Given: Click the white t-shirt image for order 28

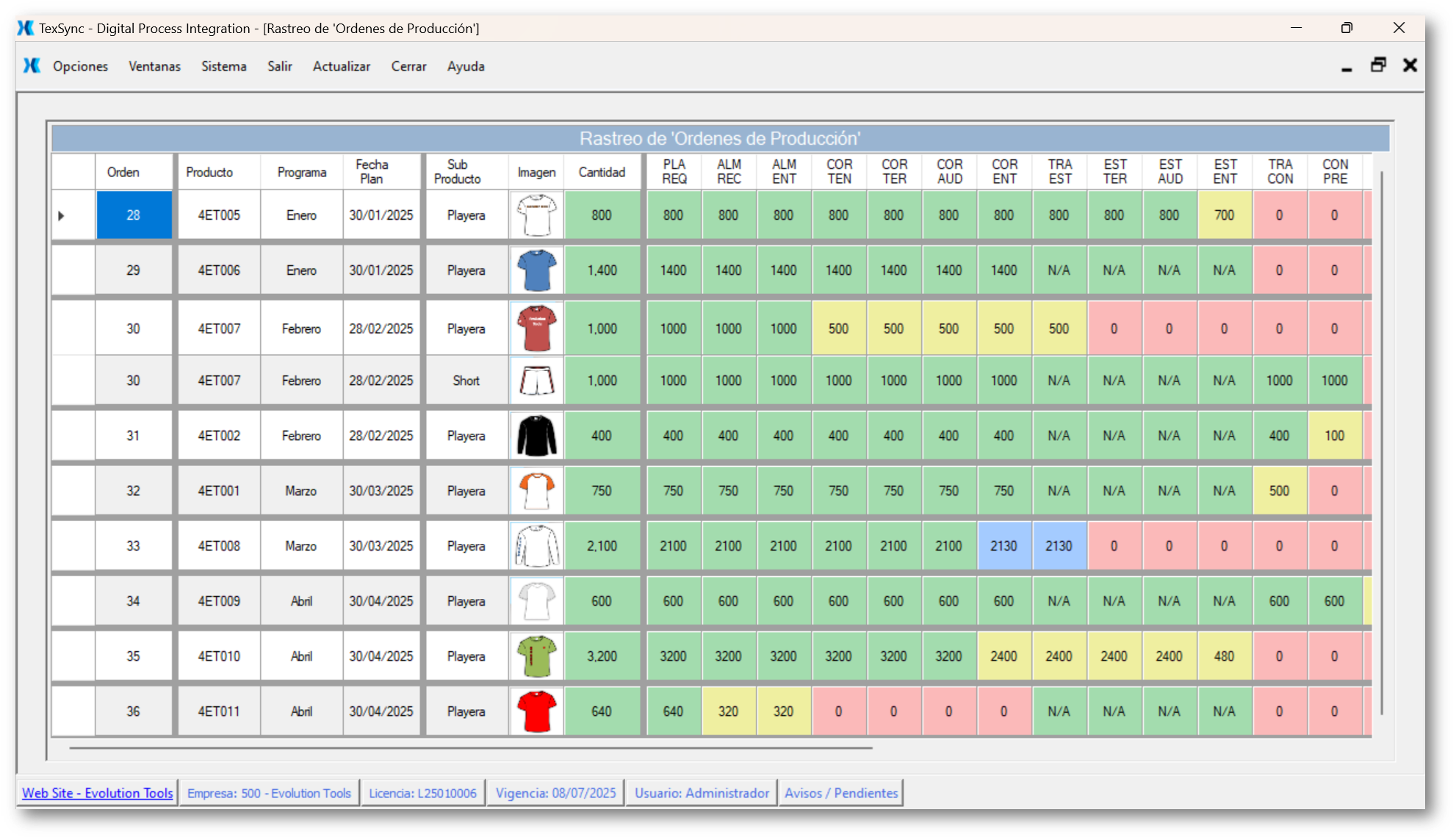Looking at the screenshot, I should (x=537, y=215).
